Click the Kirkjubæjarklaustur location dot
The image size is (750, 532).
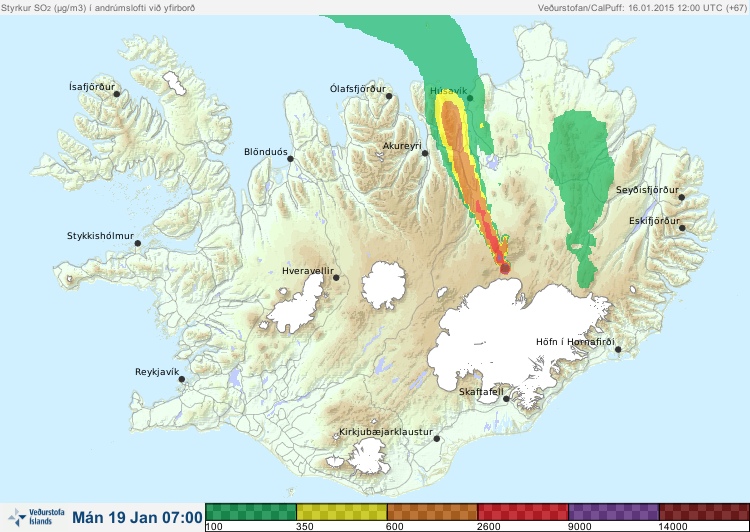pos(436,439)
